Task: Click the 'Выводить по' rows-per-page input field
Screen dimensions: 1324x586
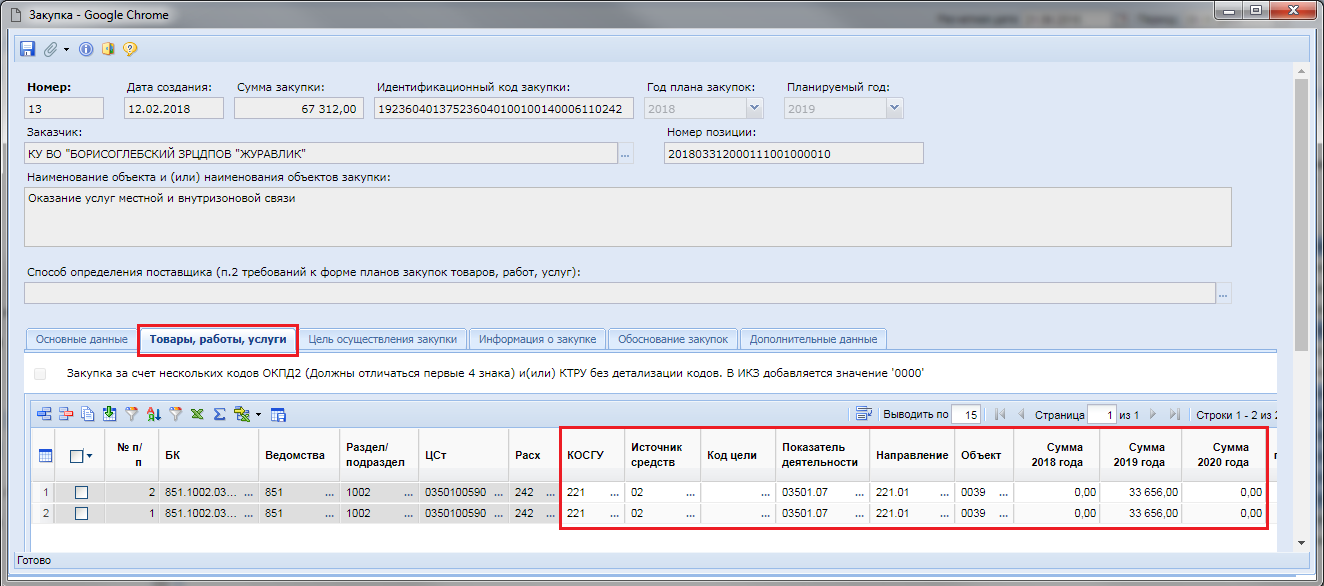Action: pyautogui.click(x=965, y=414)
